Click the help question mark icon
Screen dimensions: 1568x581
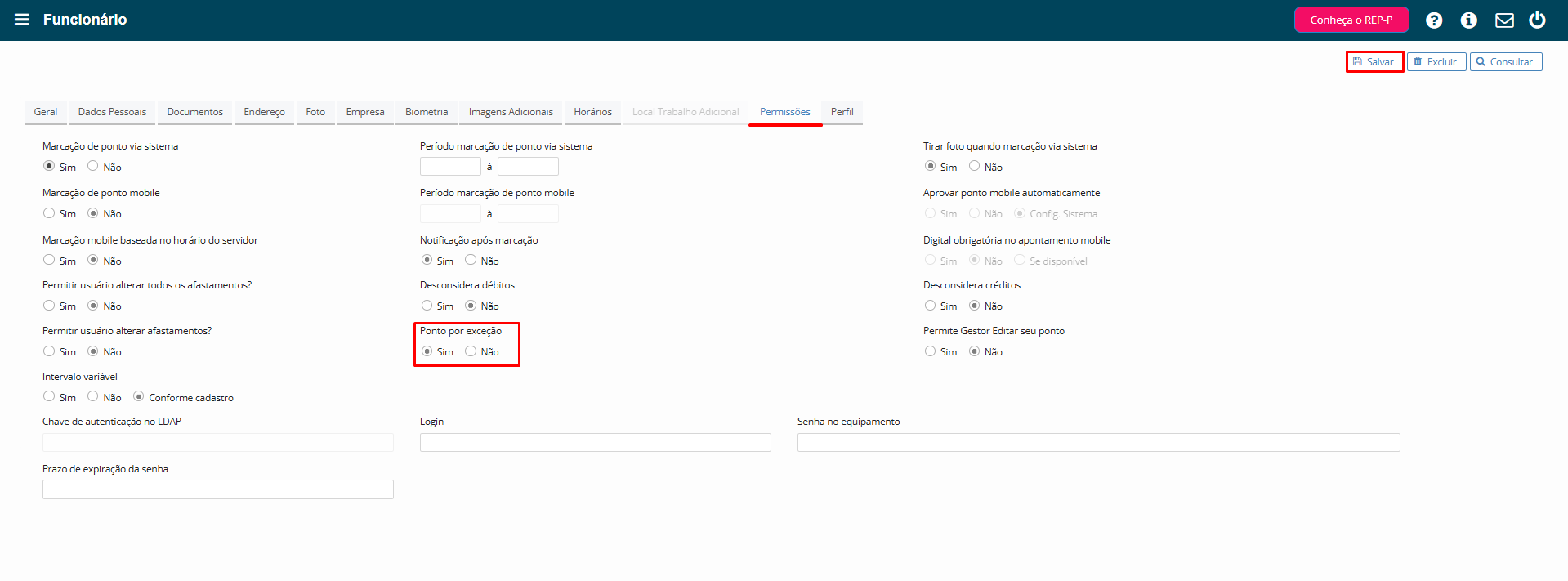click(1434, 20)
